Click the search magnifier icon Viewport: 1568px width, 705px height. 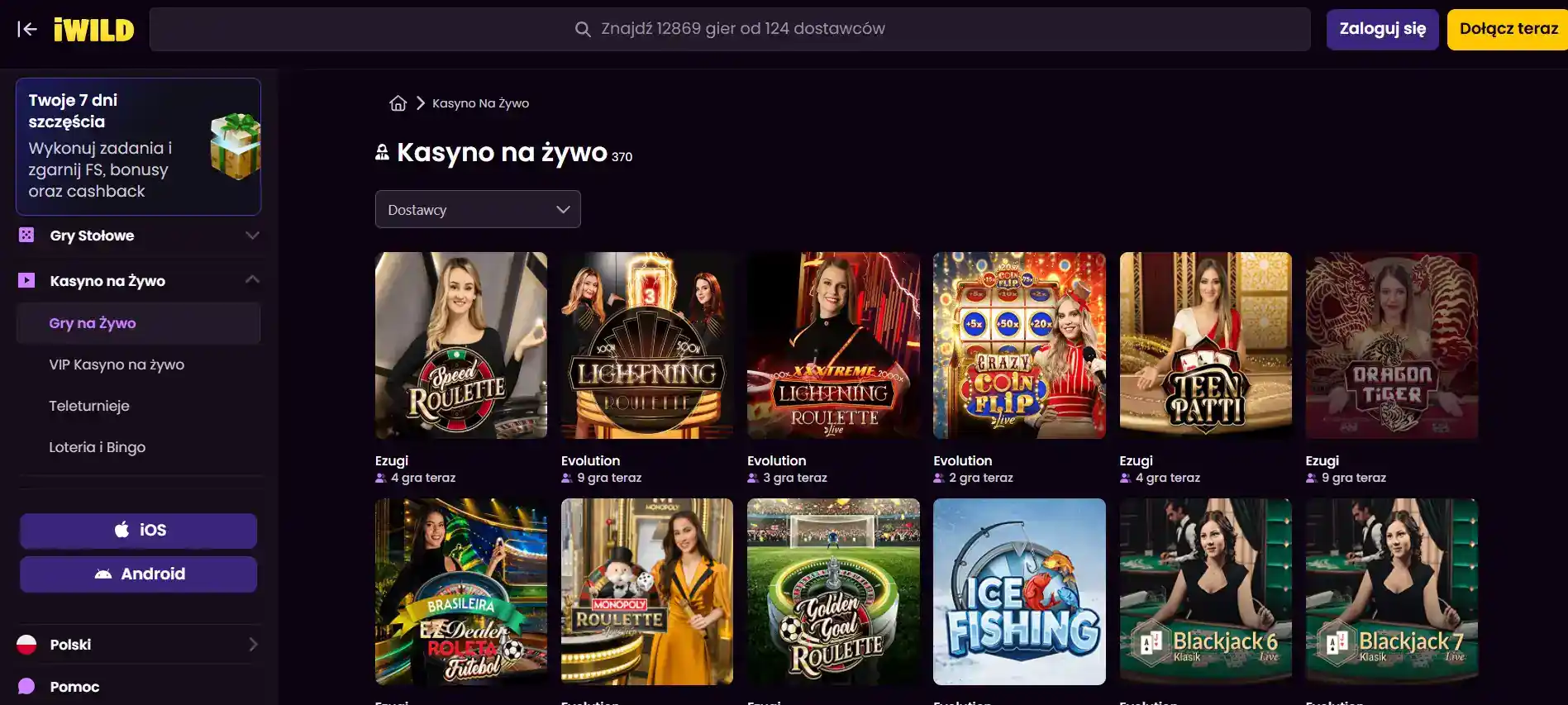pos(583,30)
